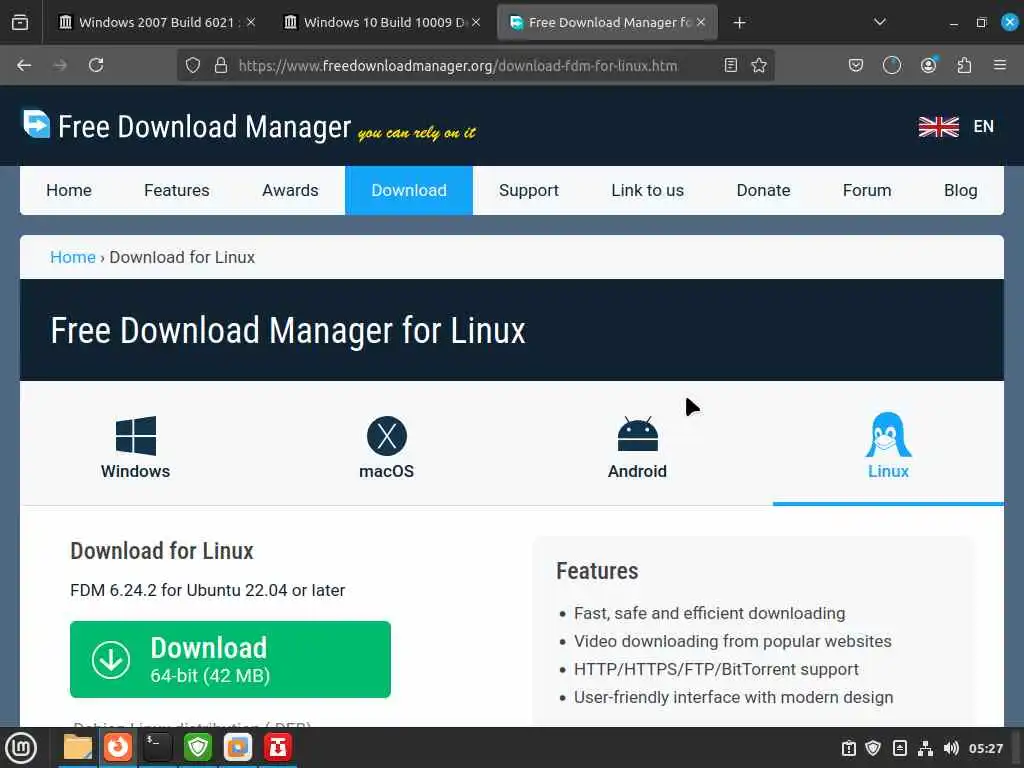Select the Linux penguin platform icon
This screenshot has width=1024, height=768.
[888, 434]
